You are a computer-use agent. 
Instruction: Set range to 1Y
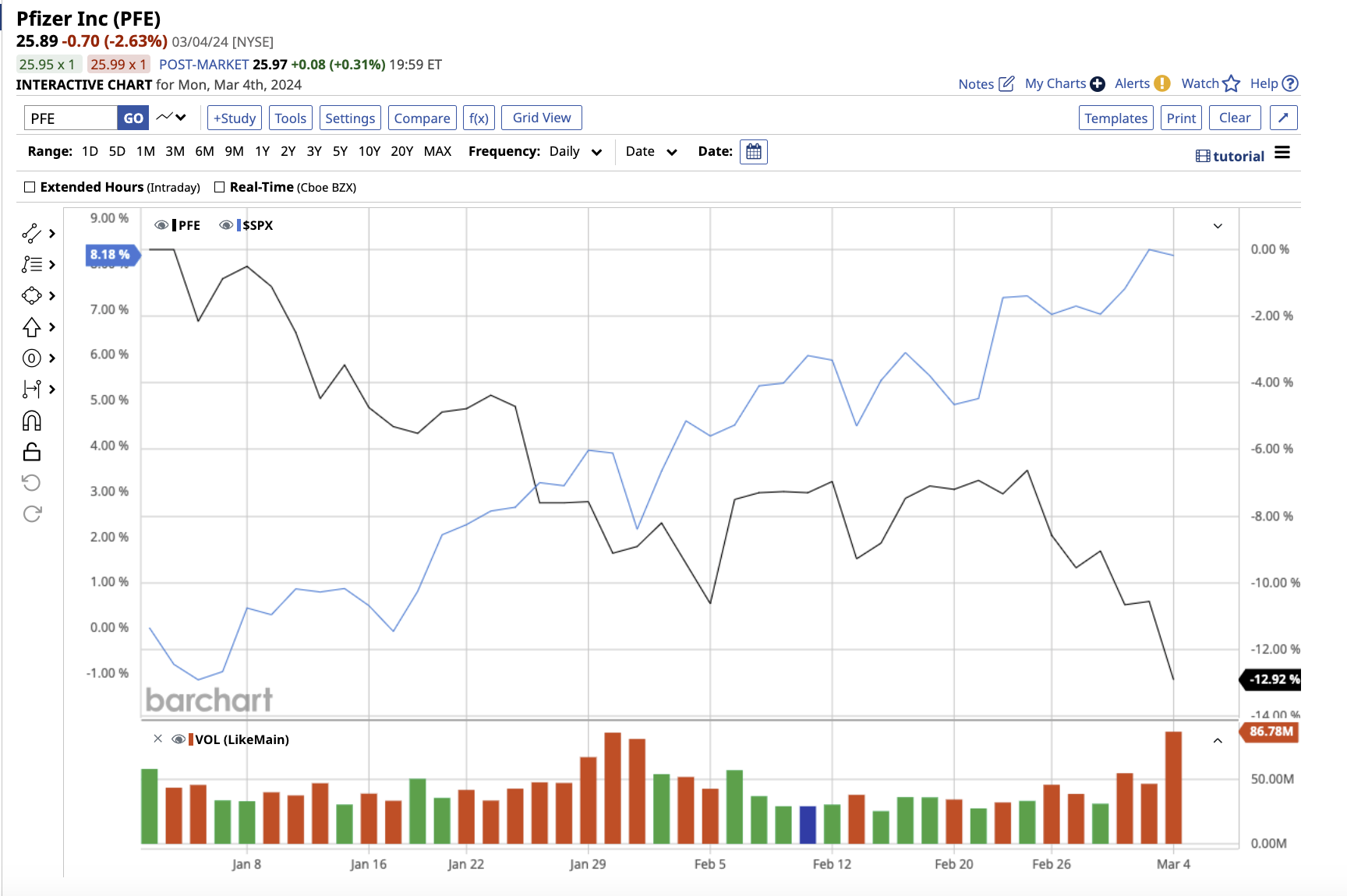pyautogui.click(x=263, y=151)
